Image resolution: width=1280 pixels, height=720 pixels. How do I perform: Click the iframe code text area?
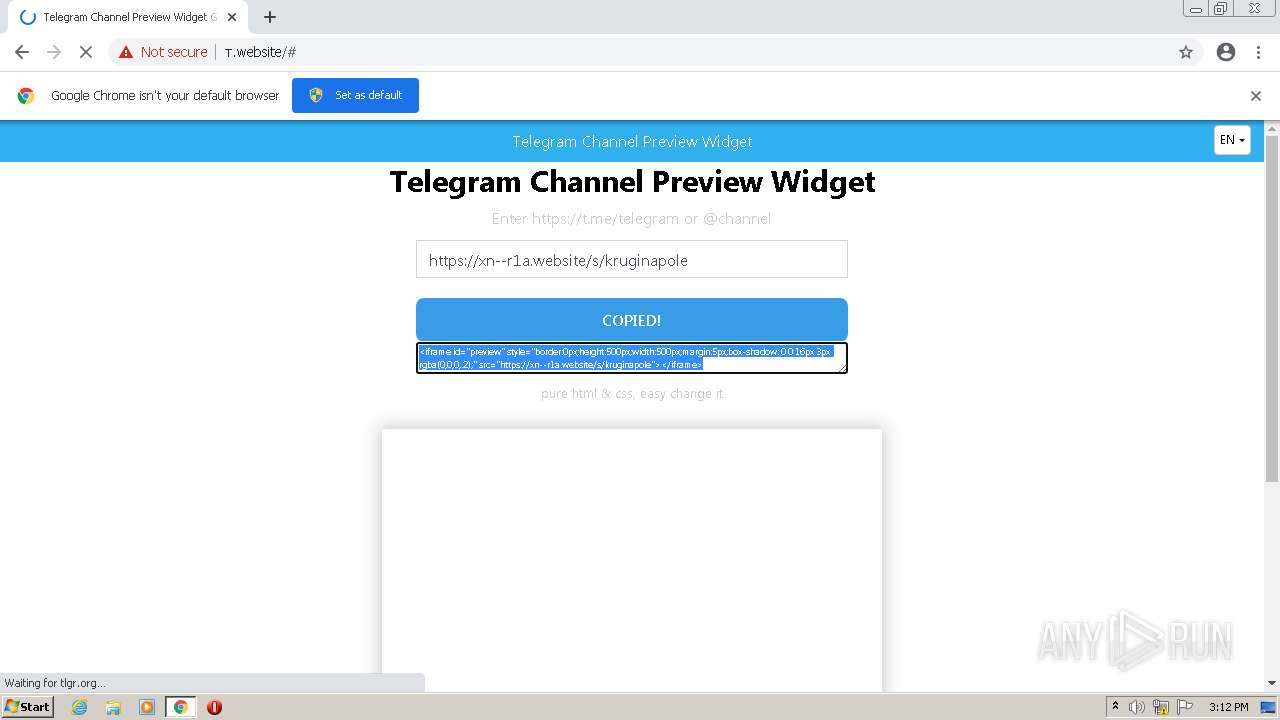(x=632, y=358)
